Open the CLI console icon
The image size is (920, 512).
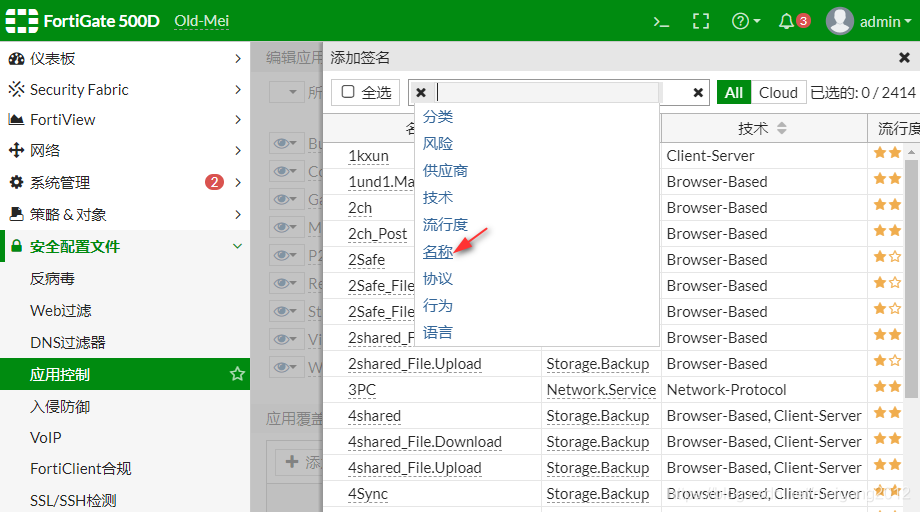pyautogui.click(x=661, y=22)
